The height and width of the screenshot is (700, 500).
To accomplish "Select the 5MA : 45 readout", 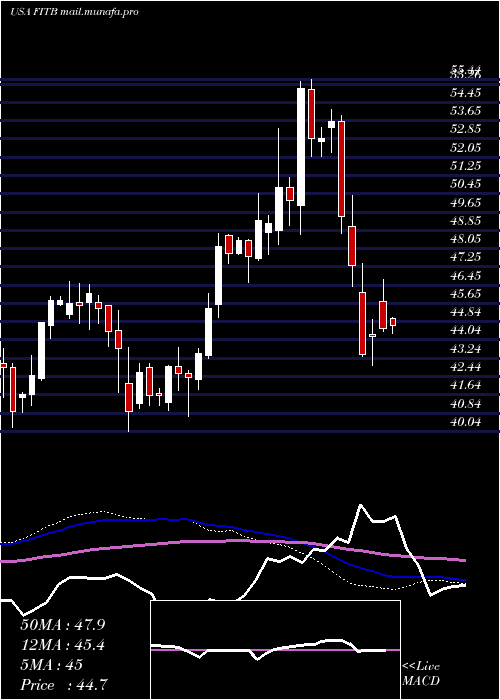I will pyautogui.click(x=52, y=665).
